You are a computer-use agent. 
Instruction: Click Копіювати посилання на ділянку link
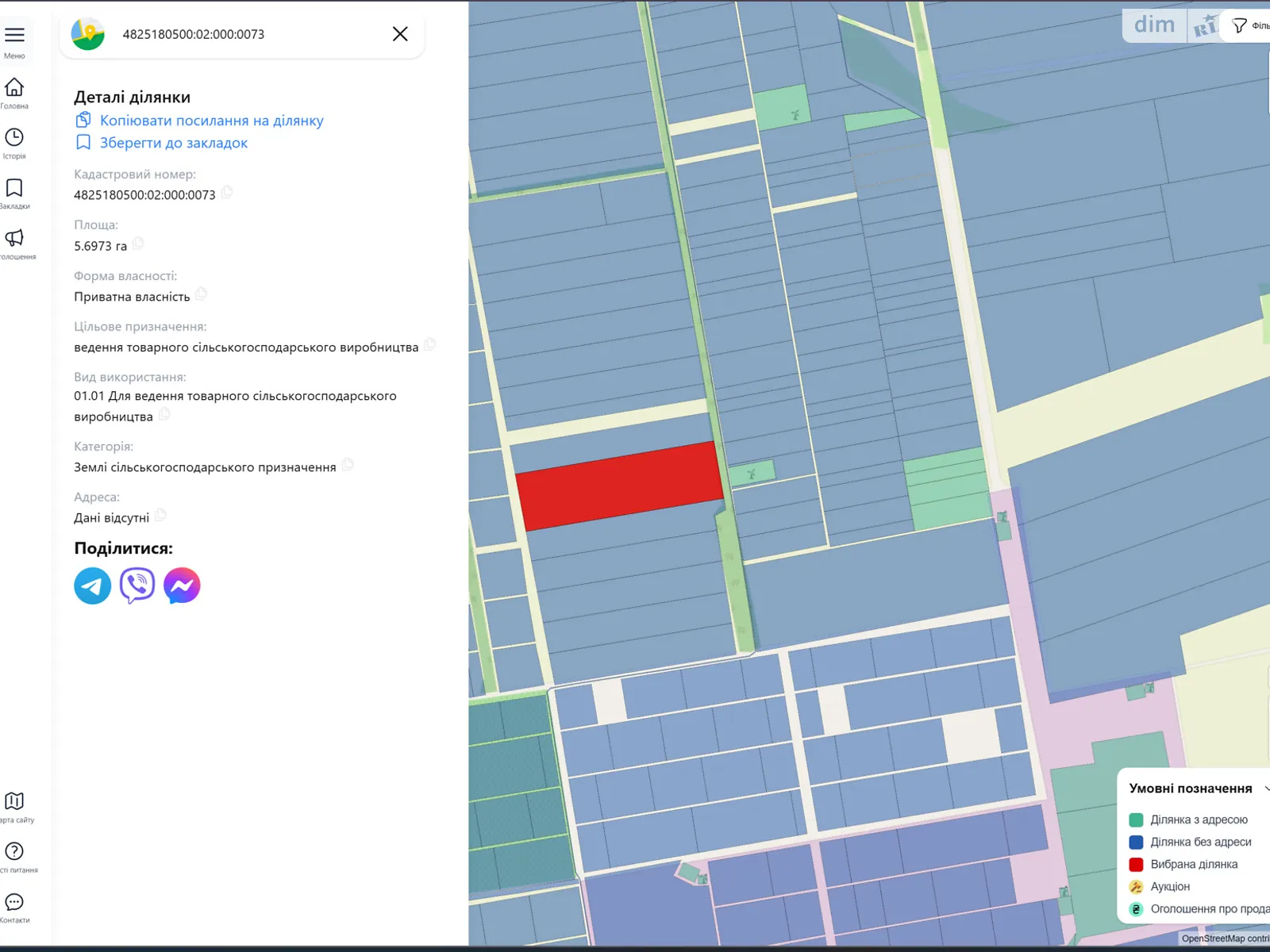[x=211, y=120]
